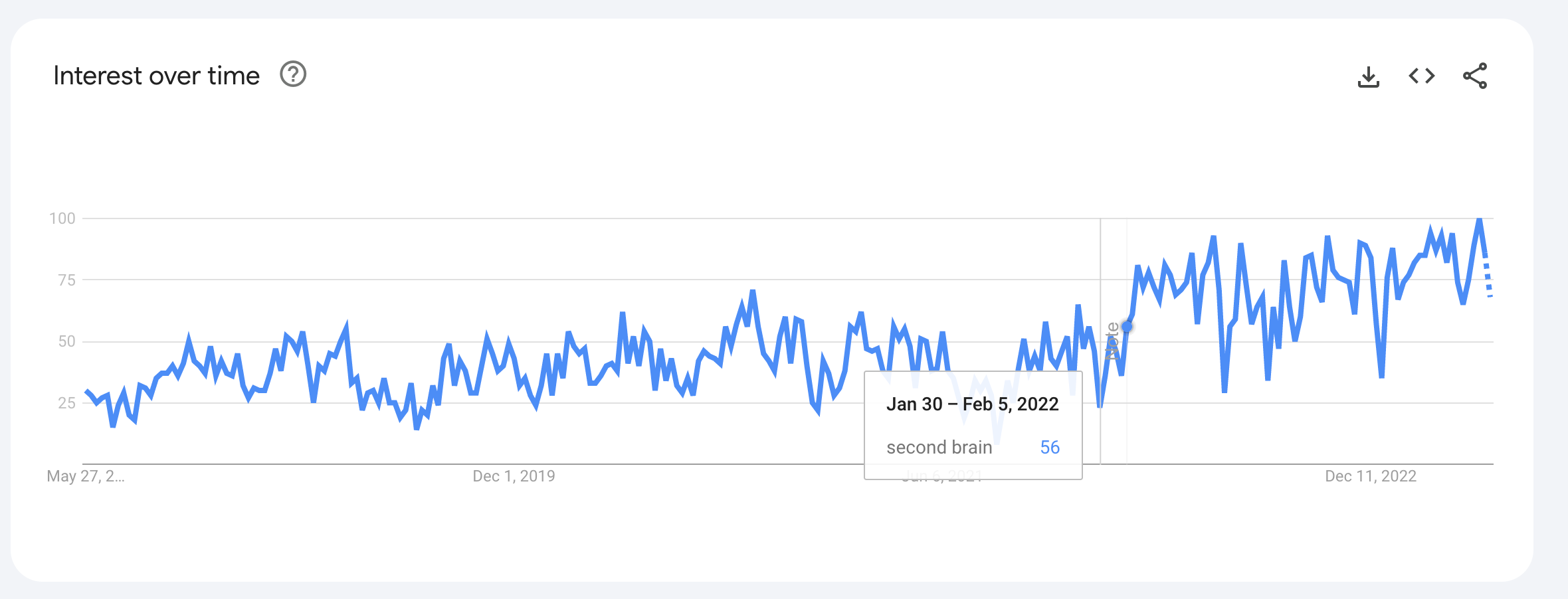Image resolution: width=1568 pixels, height=599 pixels.
Task: Click the tooltip value 56
Action: [1052, 447]
